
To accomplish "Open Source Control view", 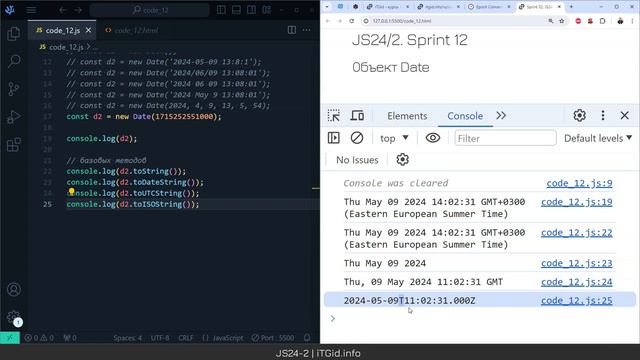I will pos(14,89).
